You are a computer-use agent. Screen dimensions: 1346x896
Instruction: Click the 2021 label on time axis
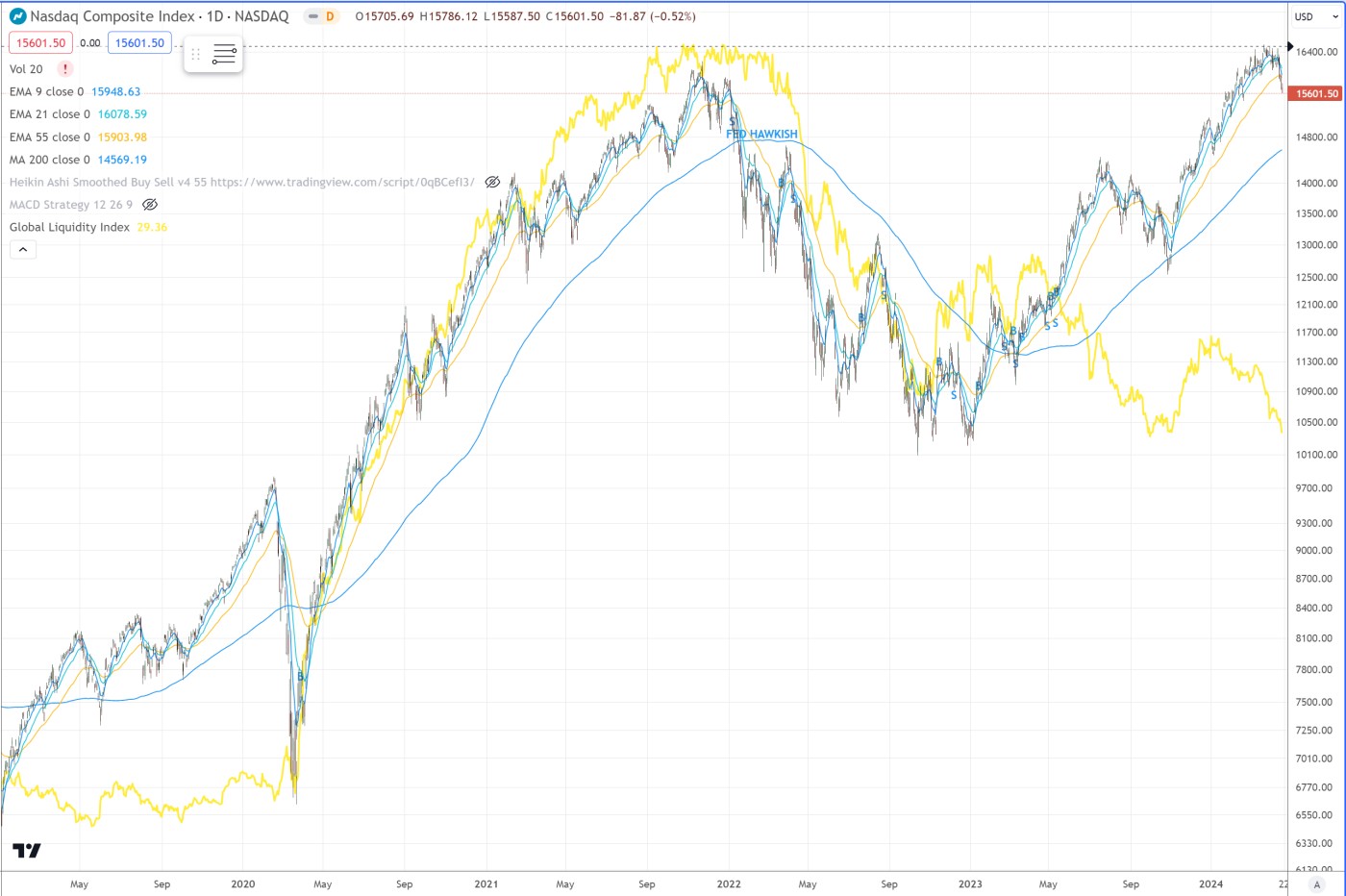coord(486,884)
